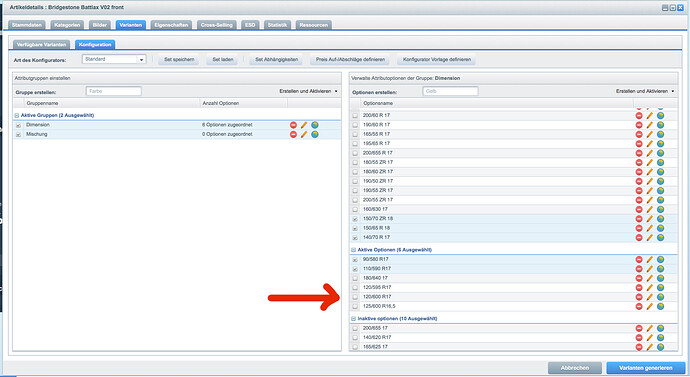Open Erstellen und Aktivieren menu for options
Screen dimensions: 690x377
[x=645, y=91]
